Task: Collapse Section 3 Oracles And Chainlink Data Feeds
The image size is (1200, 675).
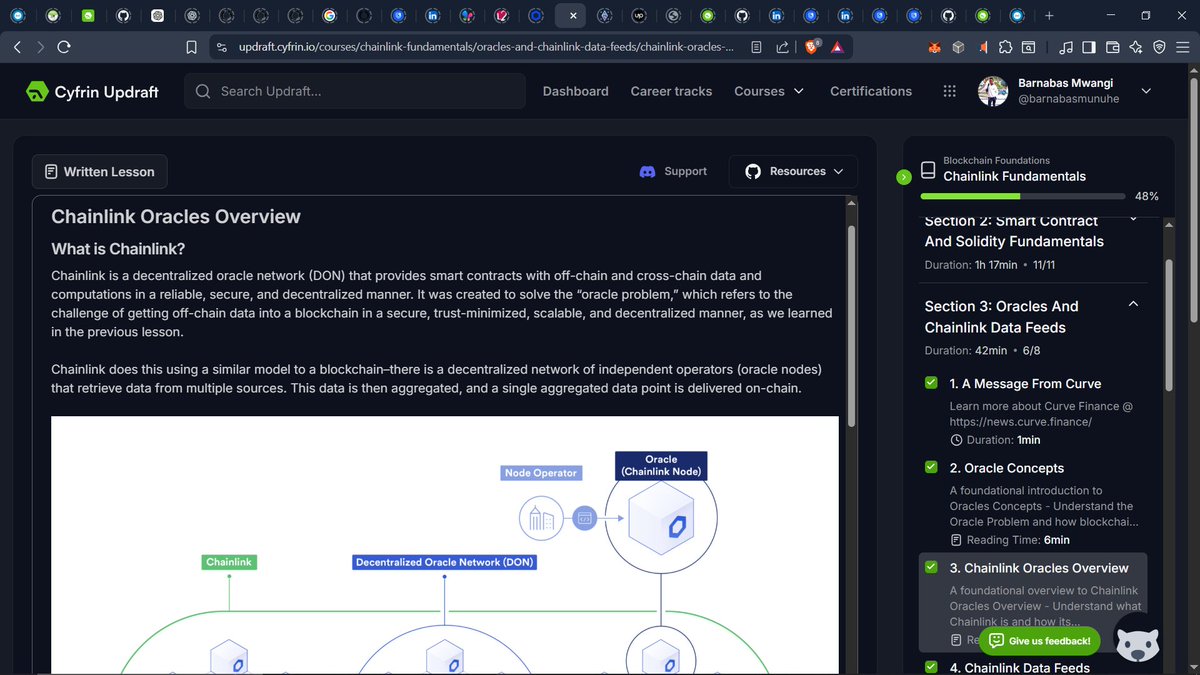Action: tap(1133, 304)
